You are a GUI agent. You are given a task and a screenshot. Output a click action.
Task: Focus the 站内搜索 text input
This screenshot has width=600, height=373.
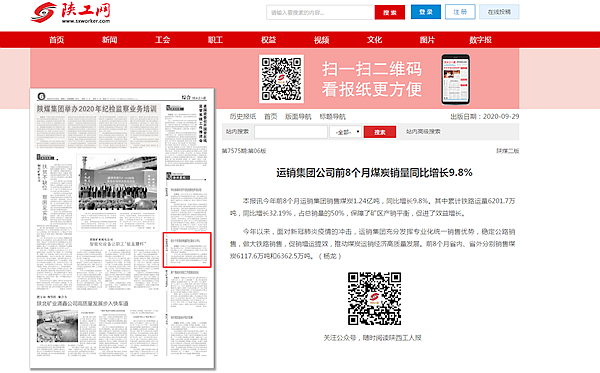(291, 132)
